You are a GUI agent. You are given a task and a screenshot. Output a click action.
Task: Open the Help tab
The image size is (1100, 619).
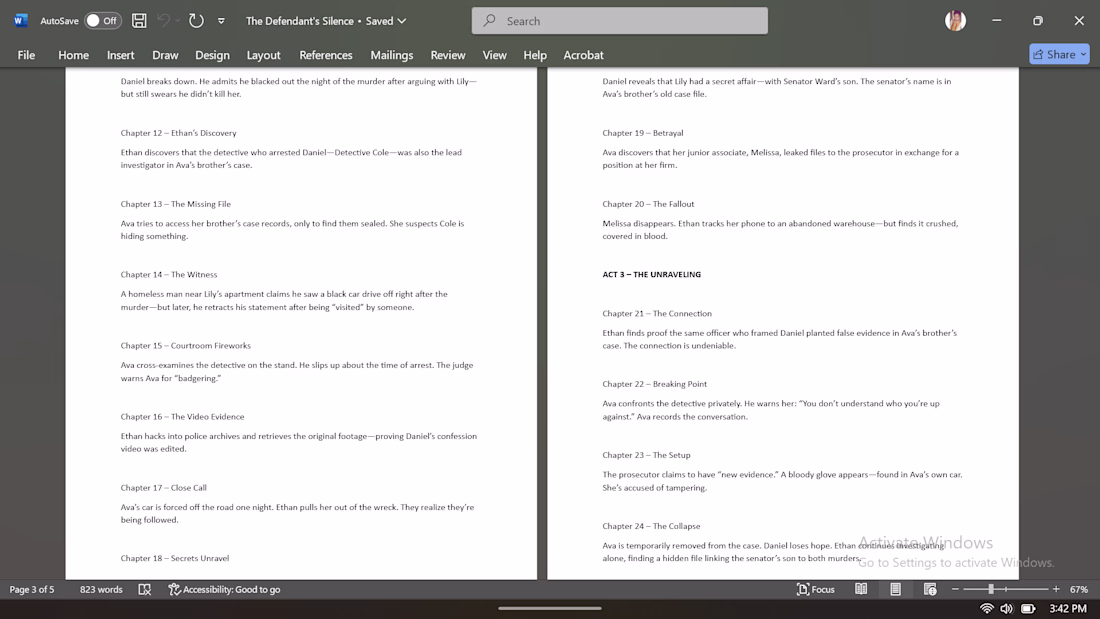pos(535,55)
